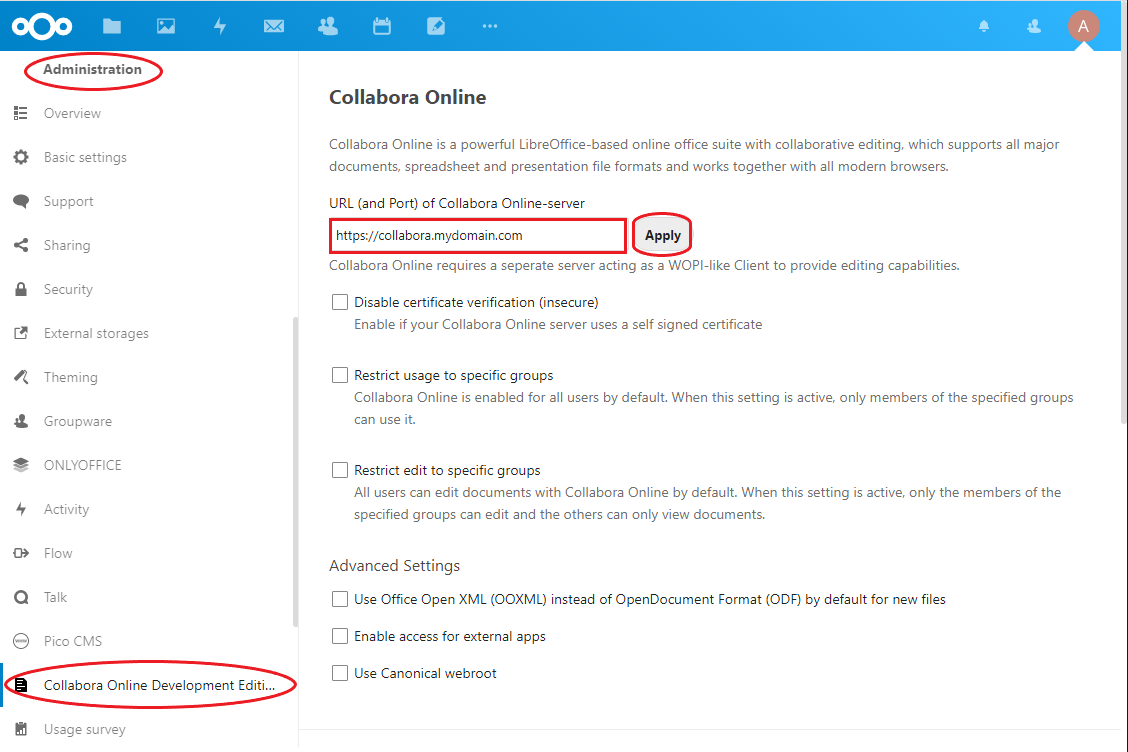
Task: Open the Notes pencil icon
Action: (436, 27)
